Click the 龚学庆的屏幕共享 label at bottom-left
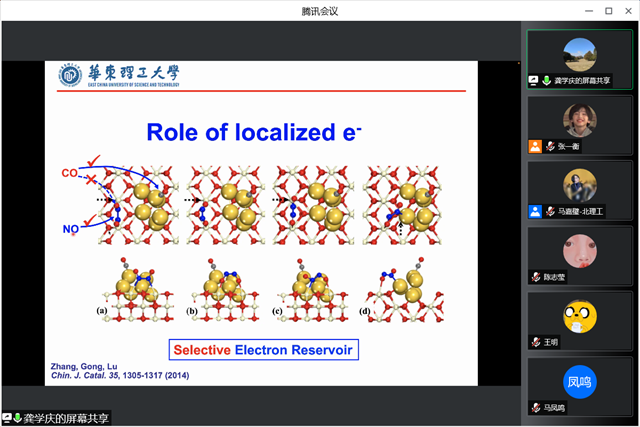640x427 pixels. tap(66, 417)
